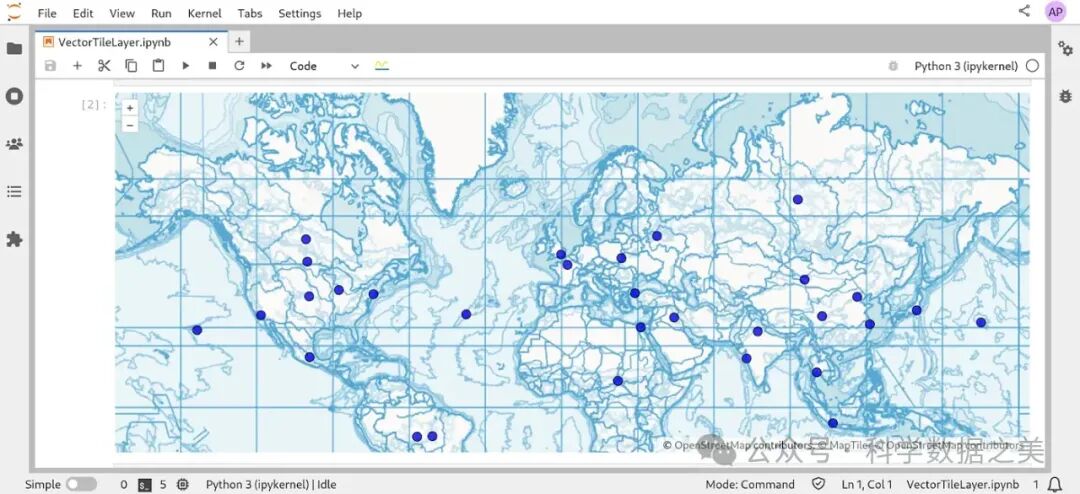Viewport: 1080px width, 494px height.
Task: Restart kernel and run all cells
Action: (266, 66)
